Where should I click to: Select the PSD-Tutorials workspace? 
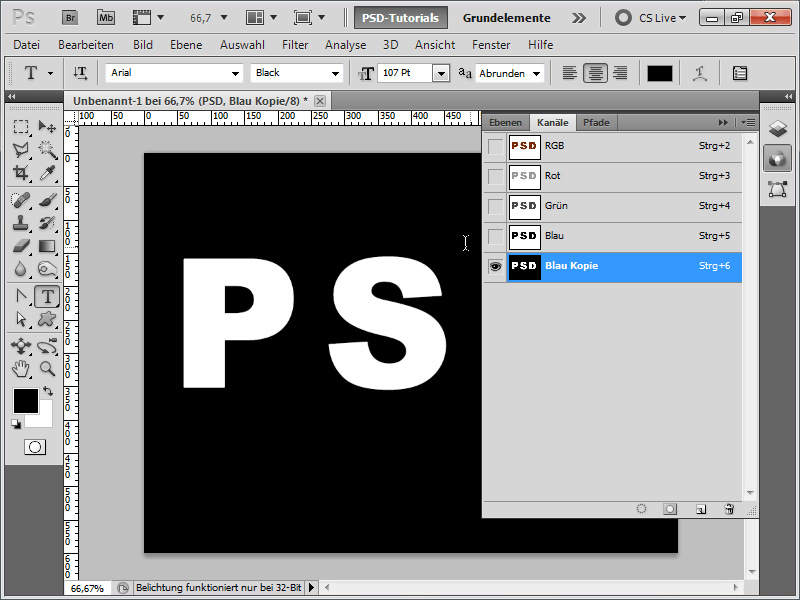click(x=401, y=18)
